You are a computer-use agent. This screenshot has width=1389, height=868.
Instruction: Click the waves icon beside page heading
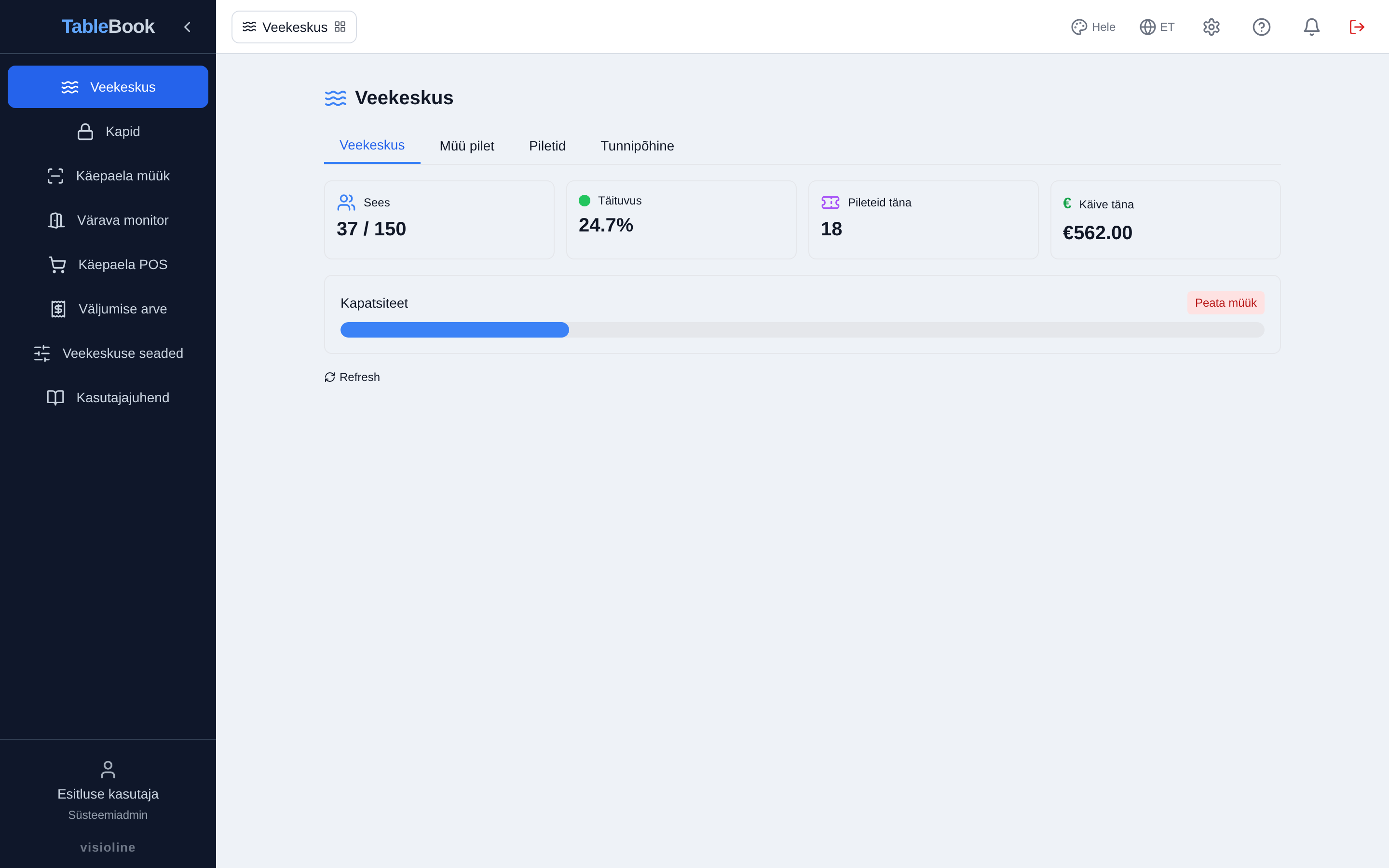pos(336,98)
